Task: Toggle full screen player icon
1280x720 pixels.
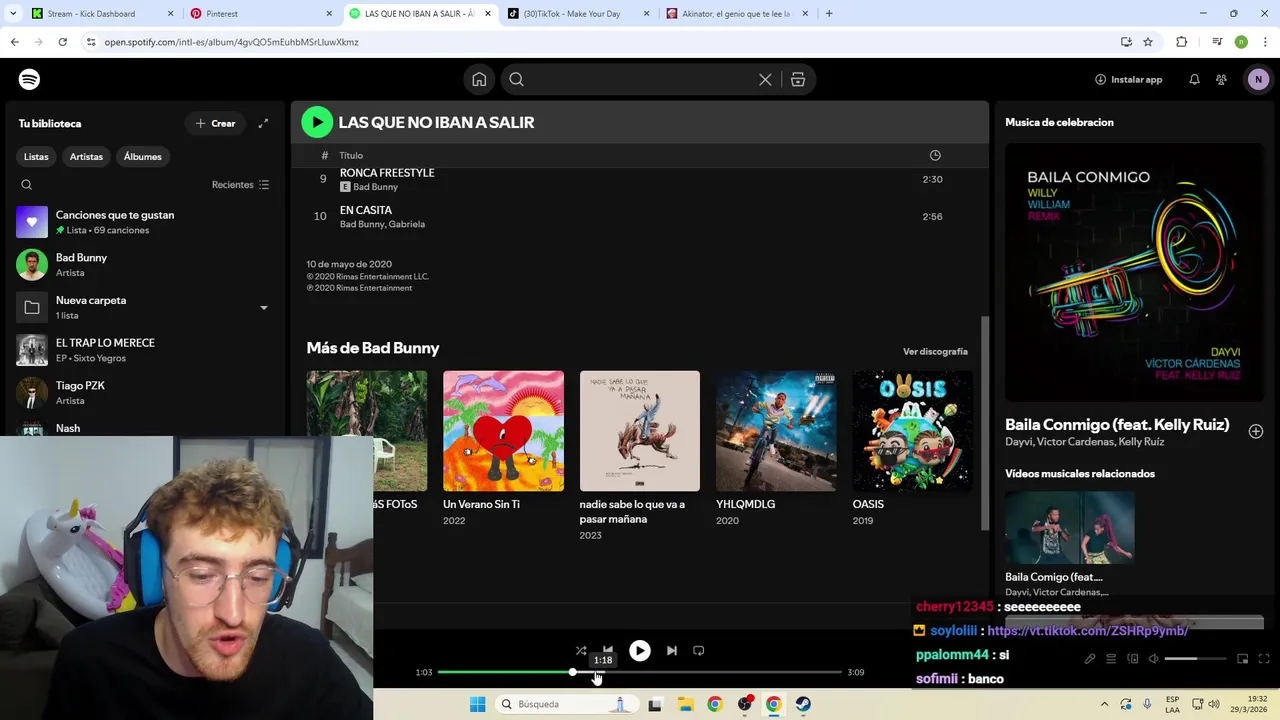Action: [x=1264, y=659]
